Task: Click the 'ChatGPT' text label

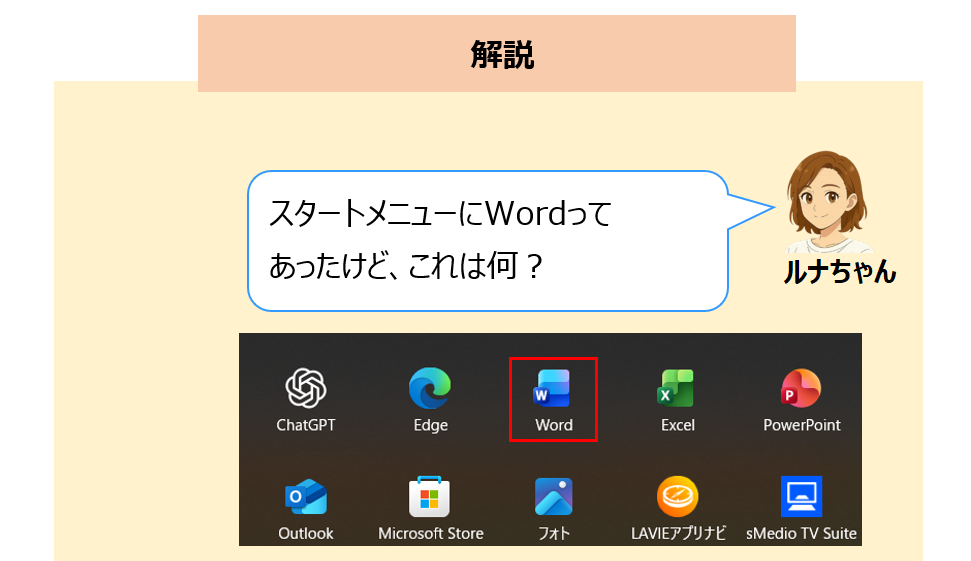Action: 306,425
